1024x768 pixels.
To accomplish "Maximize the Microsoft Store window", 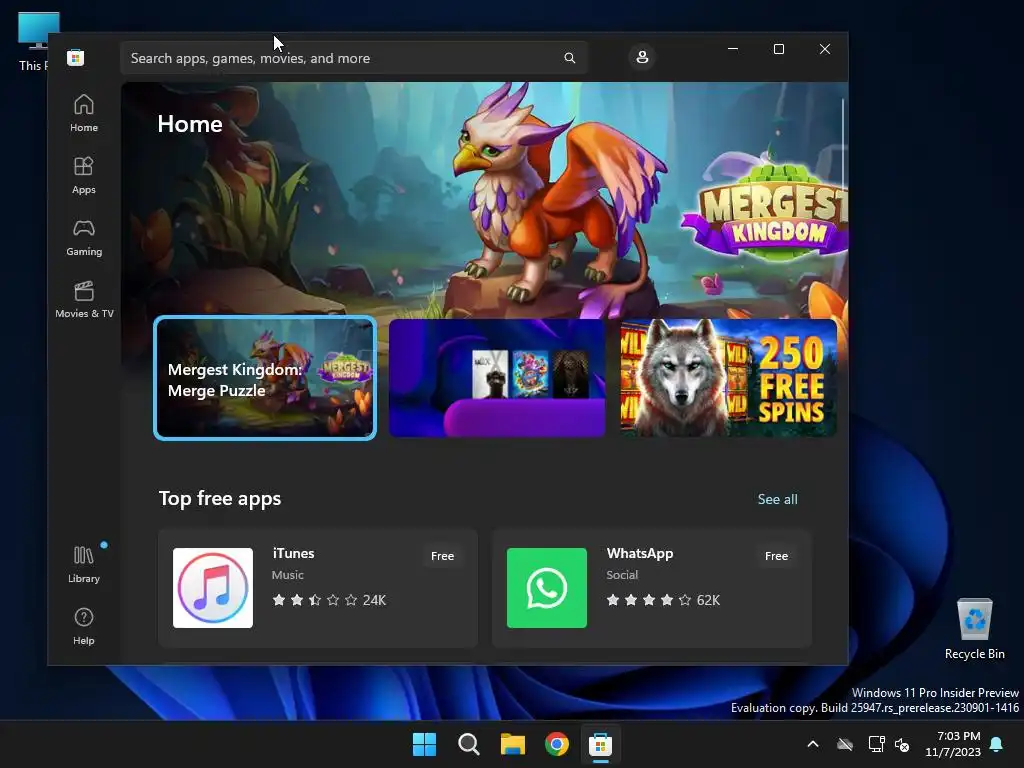I will (x=778, y=49).
